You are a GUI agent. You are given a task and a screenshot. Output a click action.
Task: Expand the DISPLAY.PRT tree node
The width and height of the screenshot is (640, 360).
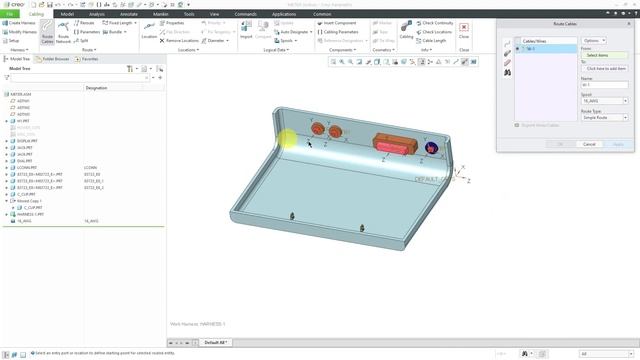coord(7,141)
